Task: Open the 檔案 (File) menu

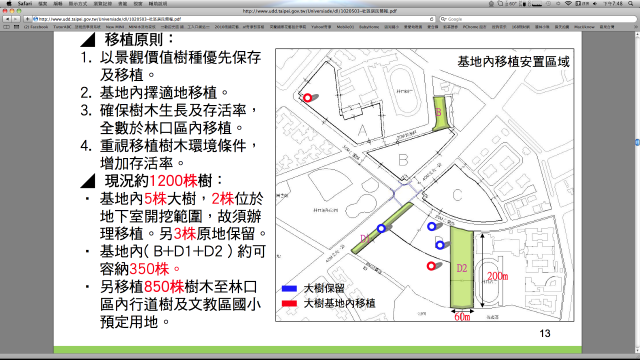Action: tap(43, 3)
